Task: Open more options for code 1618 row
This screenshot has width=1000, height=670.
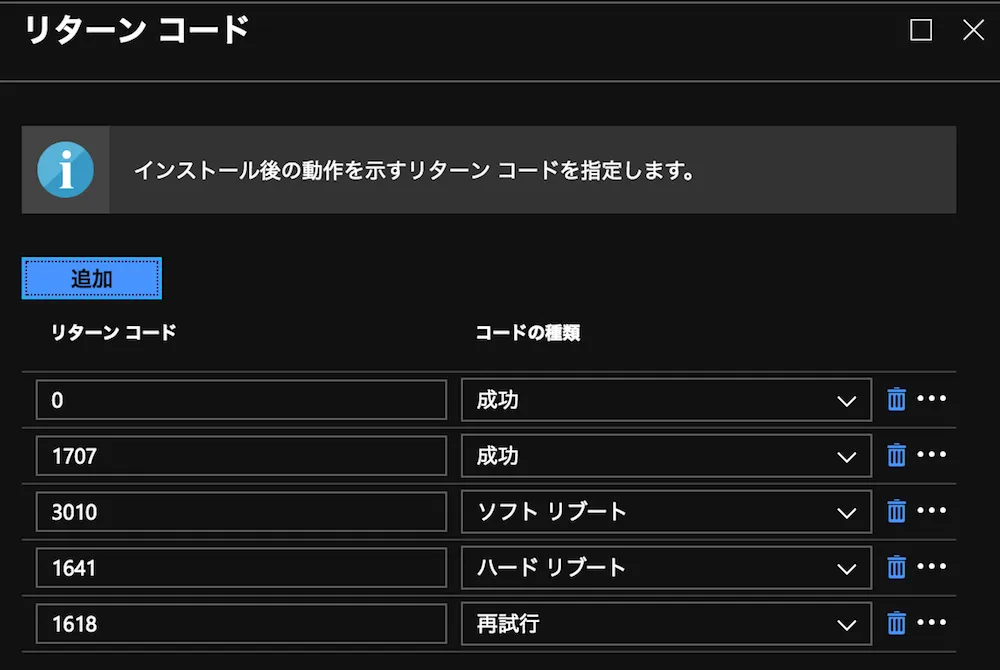Action: point(931,623)
